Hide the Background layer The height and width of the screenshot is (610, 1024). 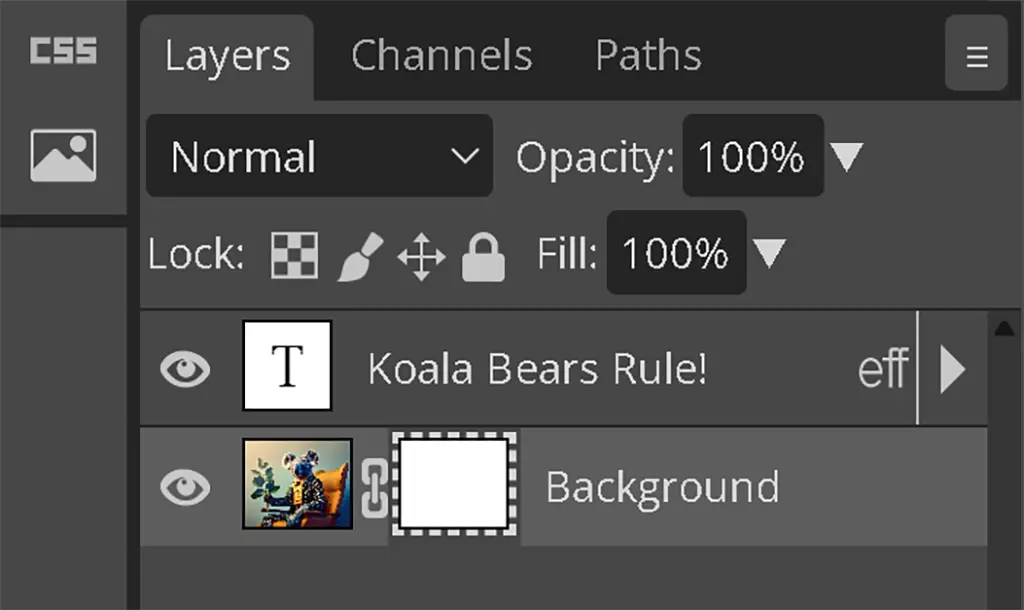click(185, 487)
